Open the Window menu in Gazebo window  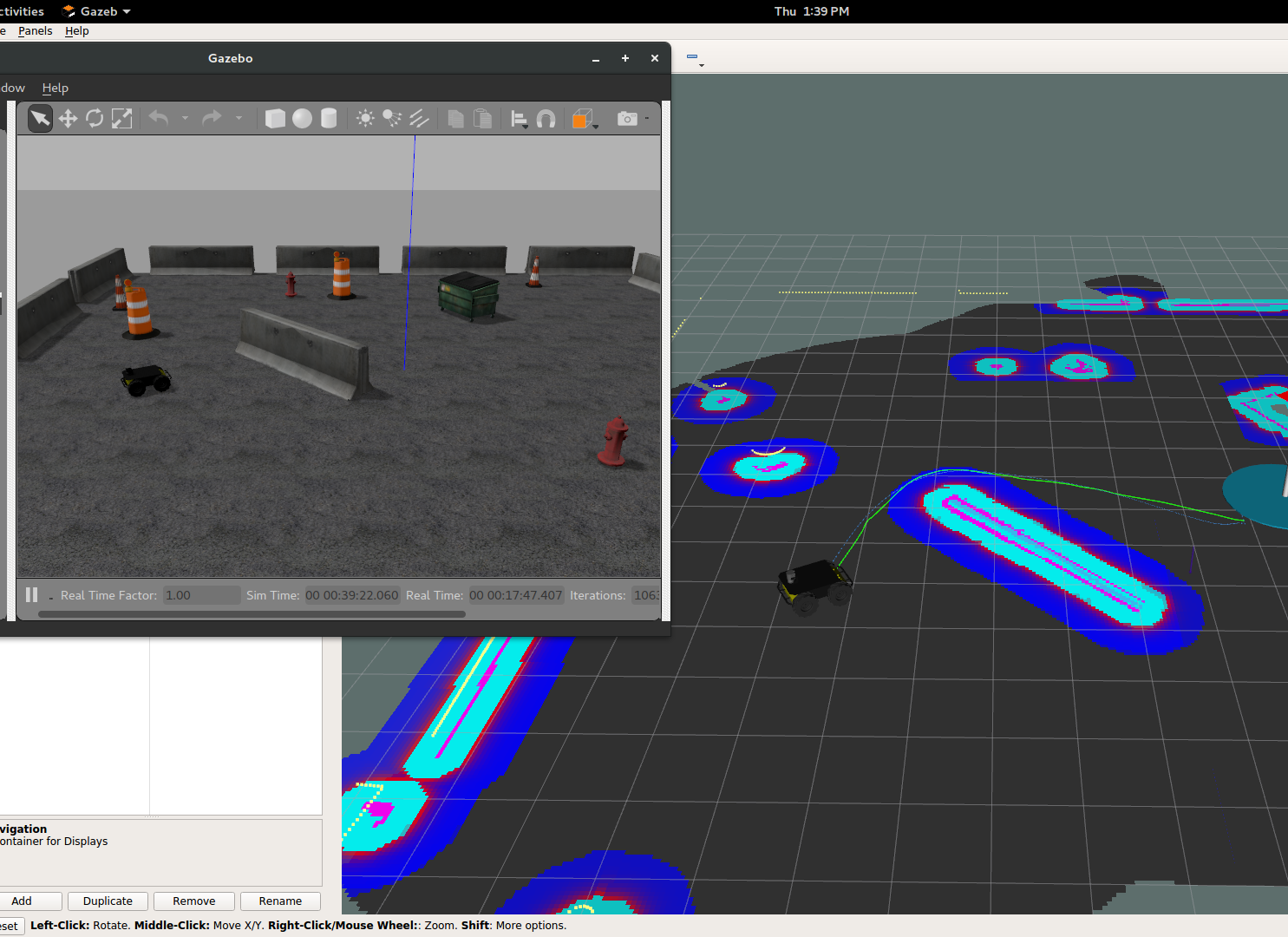tap(13, 88)
